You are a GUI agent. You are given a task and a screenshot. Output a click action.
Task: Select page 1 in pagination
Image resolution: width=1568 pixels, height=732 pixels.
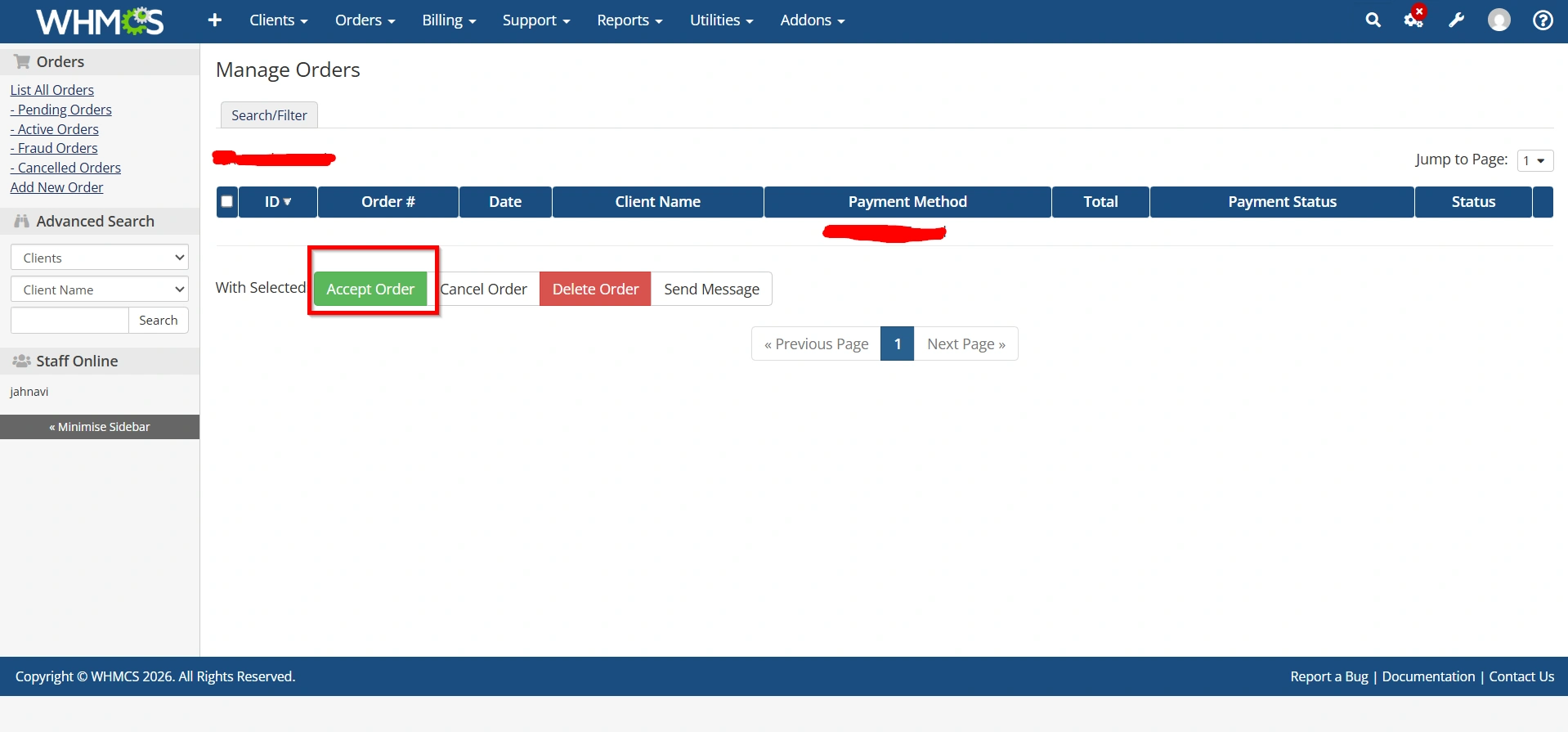click(898, 344)
